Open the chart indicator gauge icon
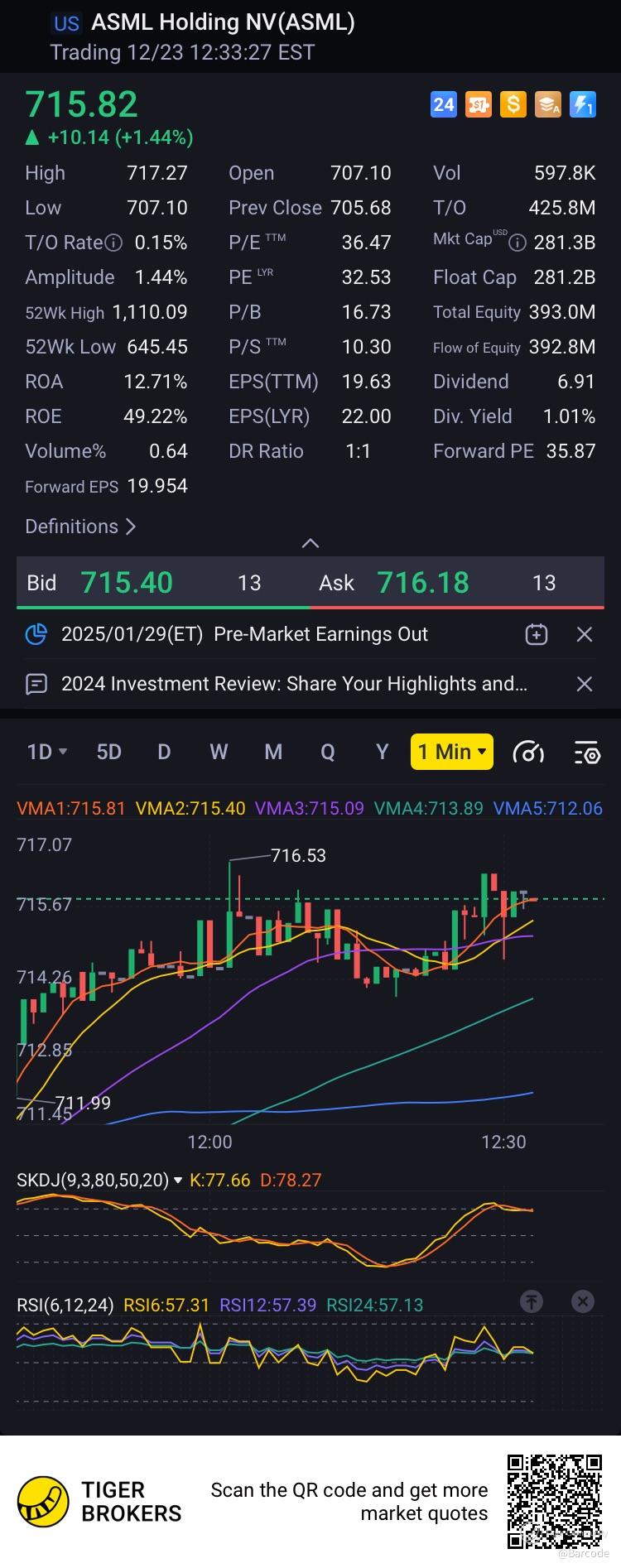This screenshot has width=621, height=1568. click(x=528, y=752)
